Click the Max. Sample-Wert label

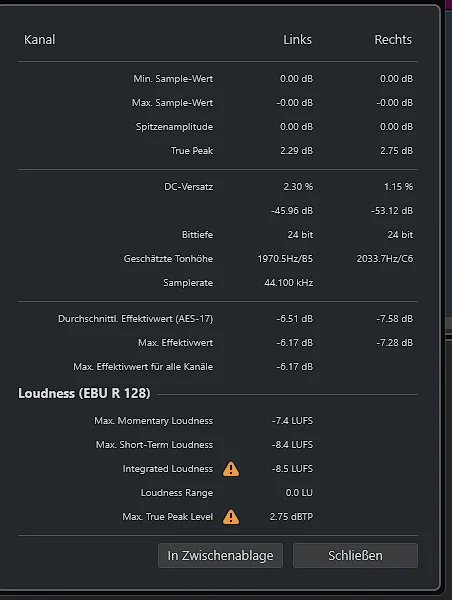coord(172,103)
